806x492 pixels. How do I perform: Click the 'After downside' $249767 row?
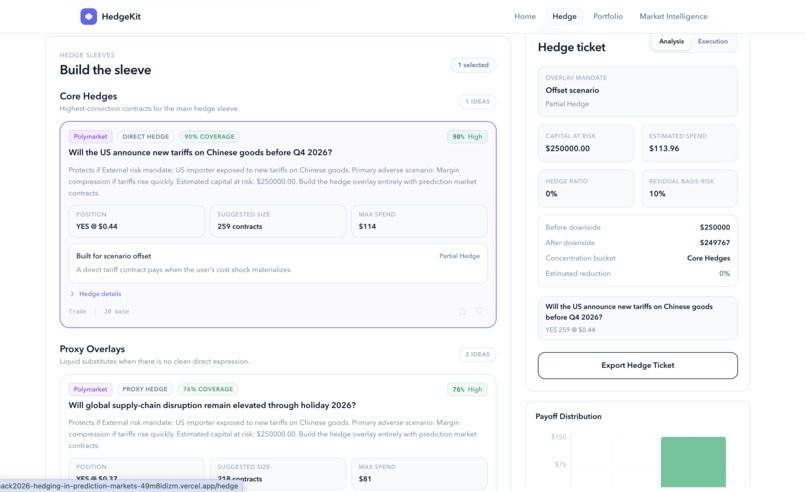(637, 243)
